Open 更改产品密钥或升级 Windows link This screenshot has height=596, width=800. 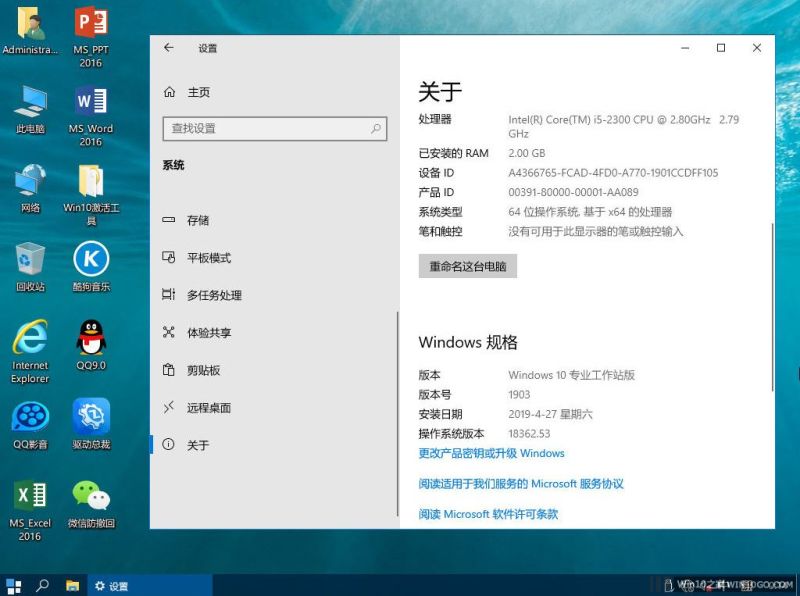(x=491, y=453)
